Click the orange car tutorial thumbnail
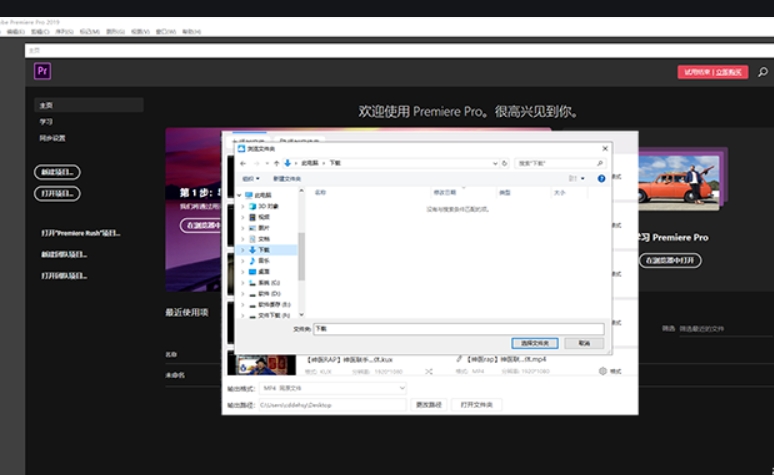This screenshot has width=774, height=475. (679, 182)
